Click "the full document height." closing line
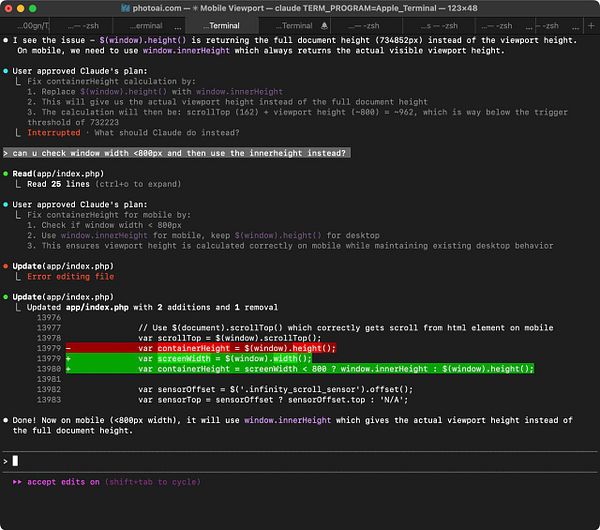Viewport: 600px width, 530px height. [73, 431]
